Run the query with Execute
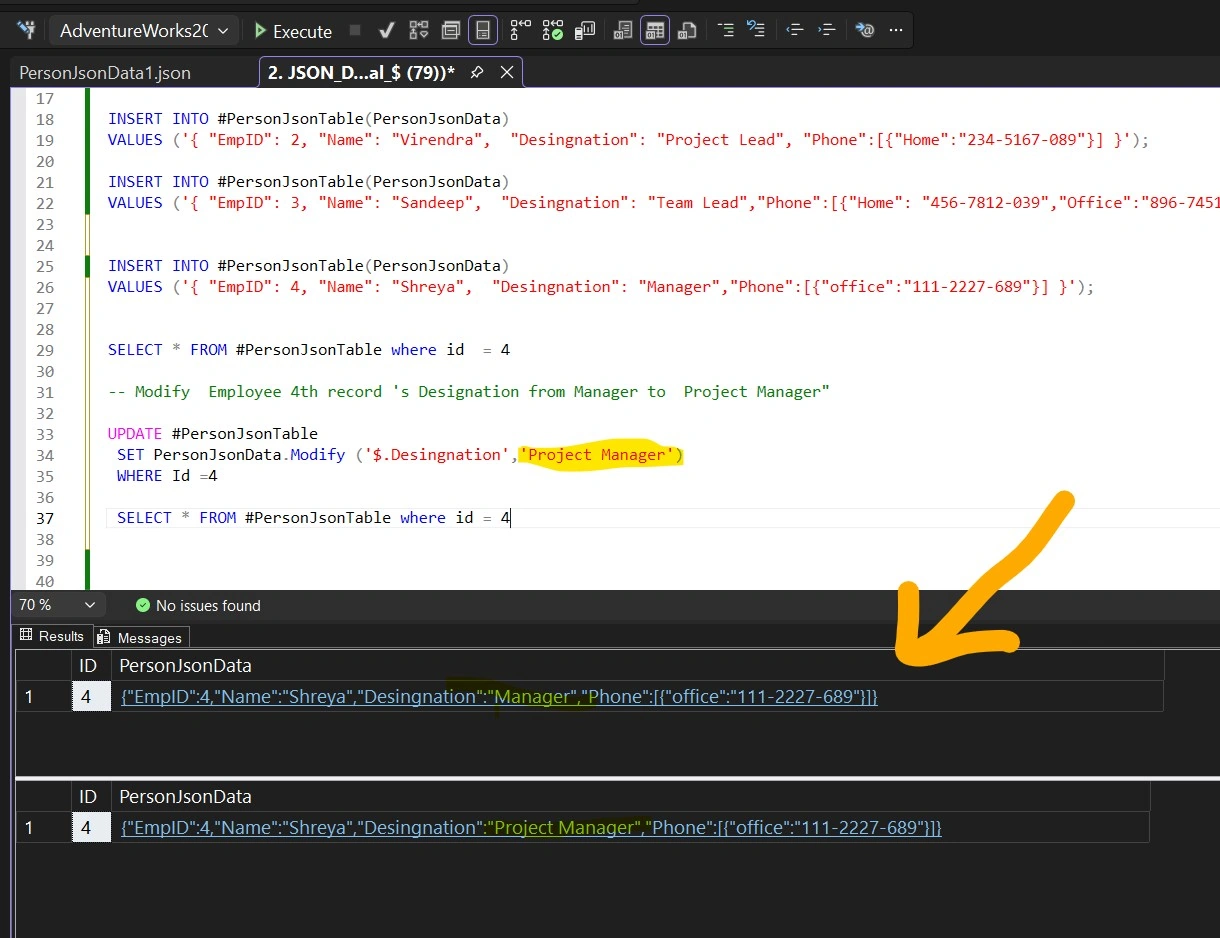This screenshot has height=938, width=1220. pyautogui.click(x=293, y=31)
